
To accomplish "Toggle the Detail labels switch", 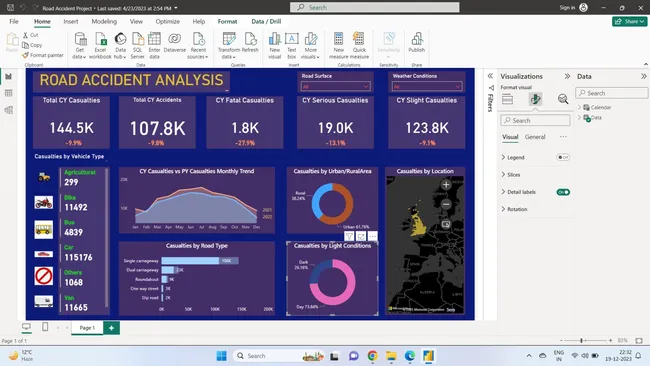I will coord(563,192).
